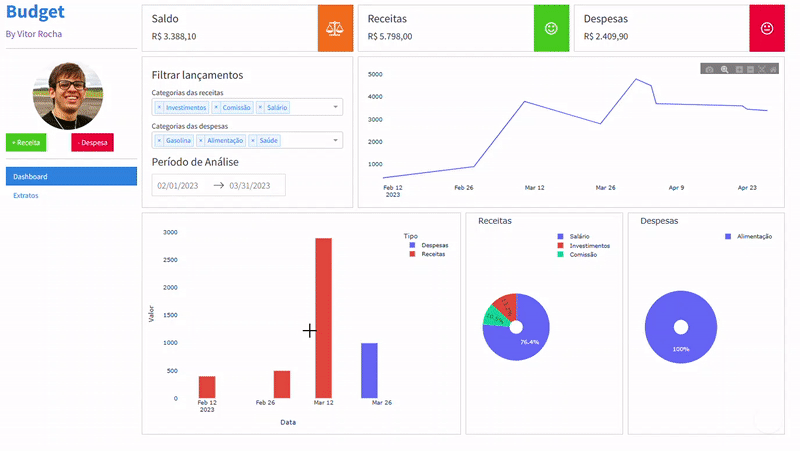
Task: Click the Valor axis title of bar chart
Action: point(151,314)
